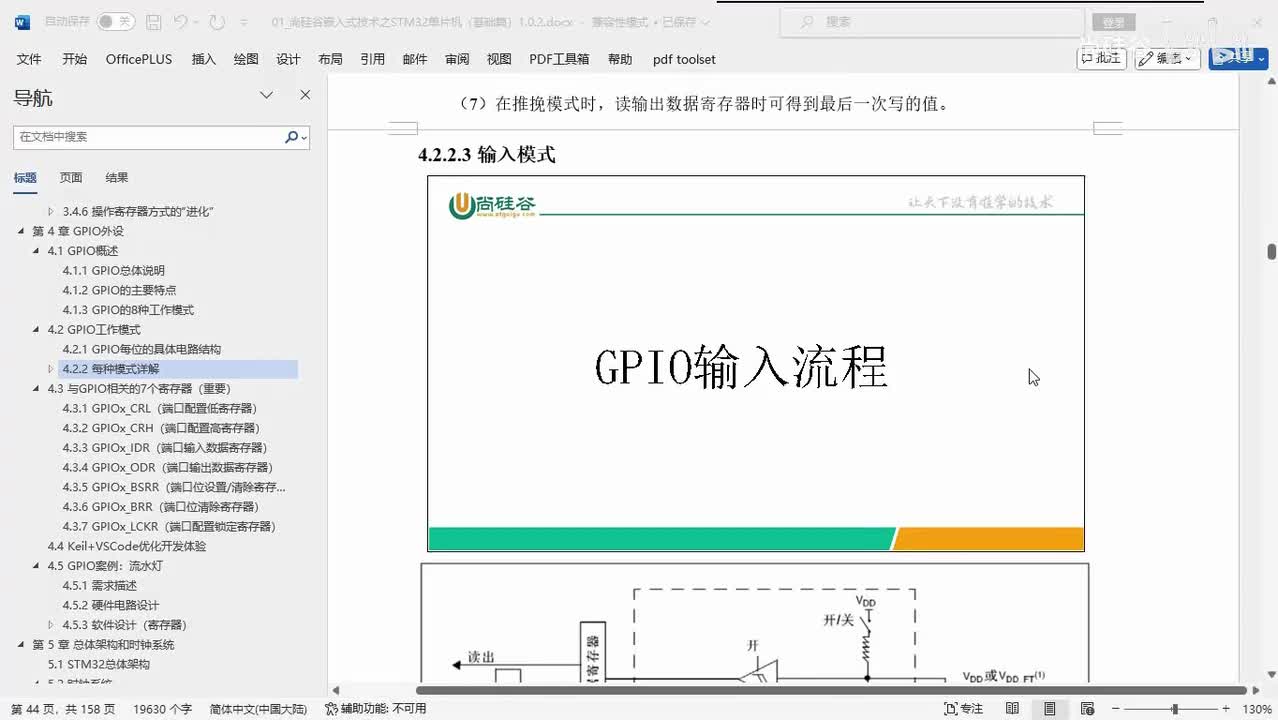Go to heading 4.1.1 GPIO总体说明

[113, 270]
